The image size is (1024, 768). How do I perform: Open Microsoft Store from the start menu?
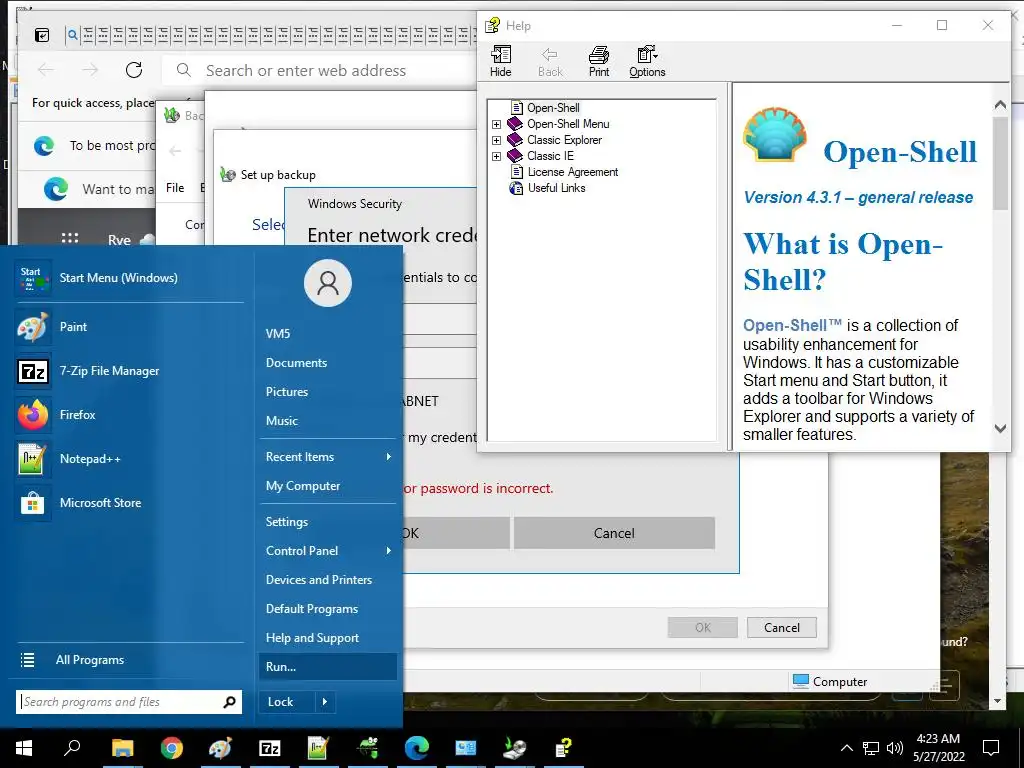(129, 503)
